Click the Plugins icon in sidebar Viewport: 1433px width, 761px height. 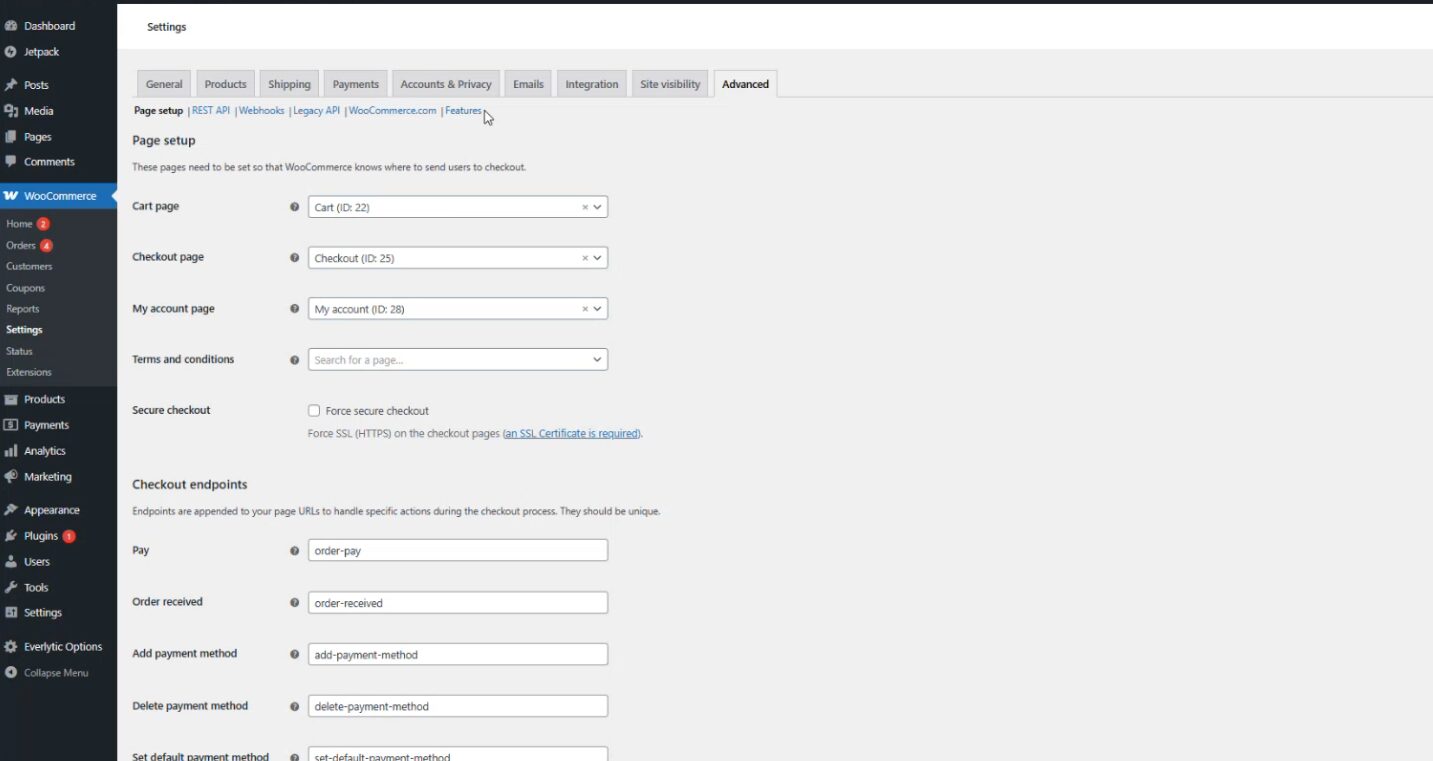tap(11, 536)
